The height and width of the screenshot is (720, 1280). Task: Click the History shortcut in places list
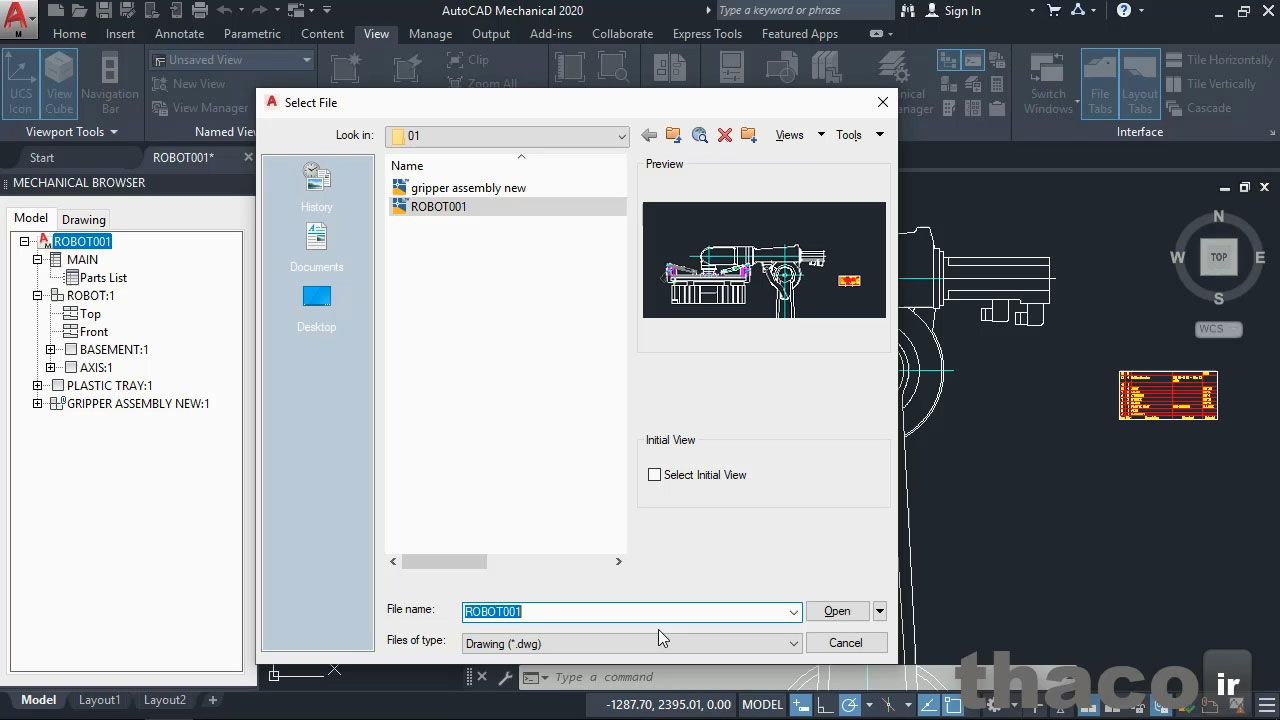point(316,188)
